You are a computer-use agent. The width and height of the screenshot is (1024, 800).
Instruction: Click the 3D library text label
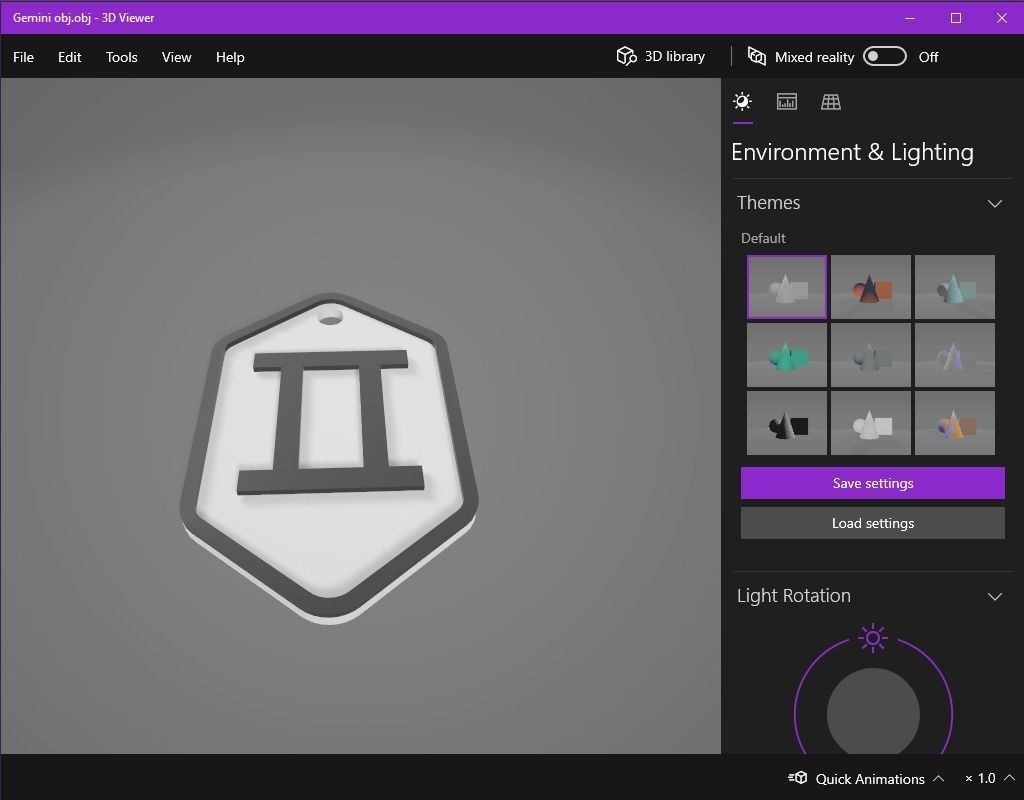[675, 56]
